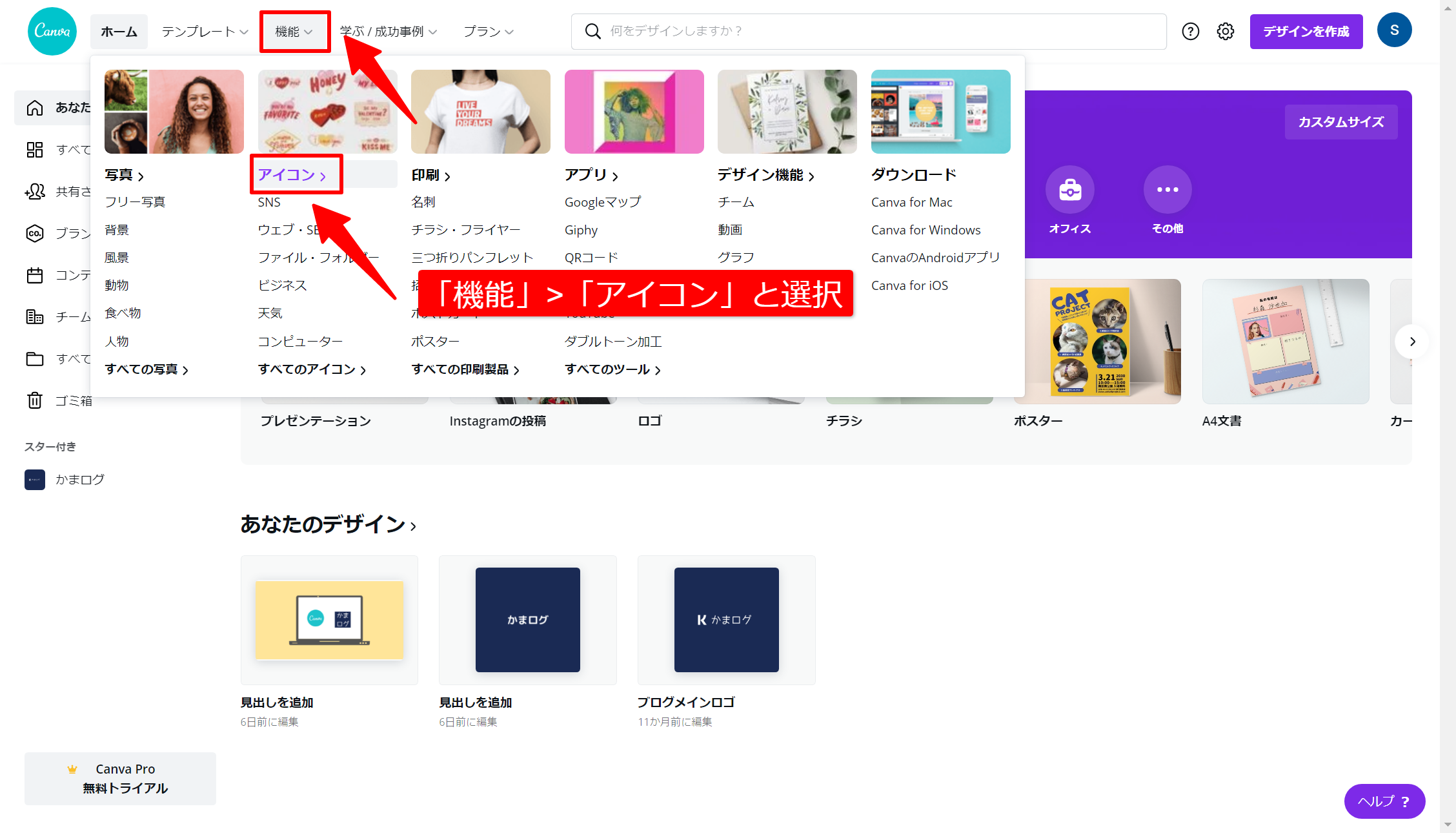The width and height of the screenshot is (1456, 833).
Task: Choose CanvaのAndroidアプリ entry
Action: click(935, 258)
